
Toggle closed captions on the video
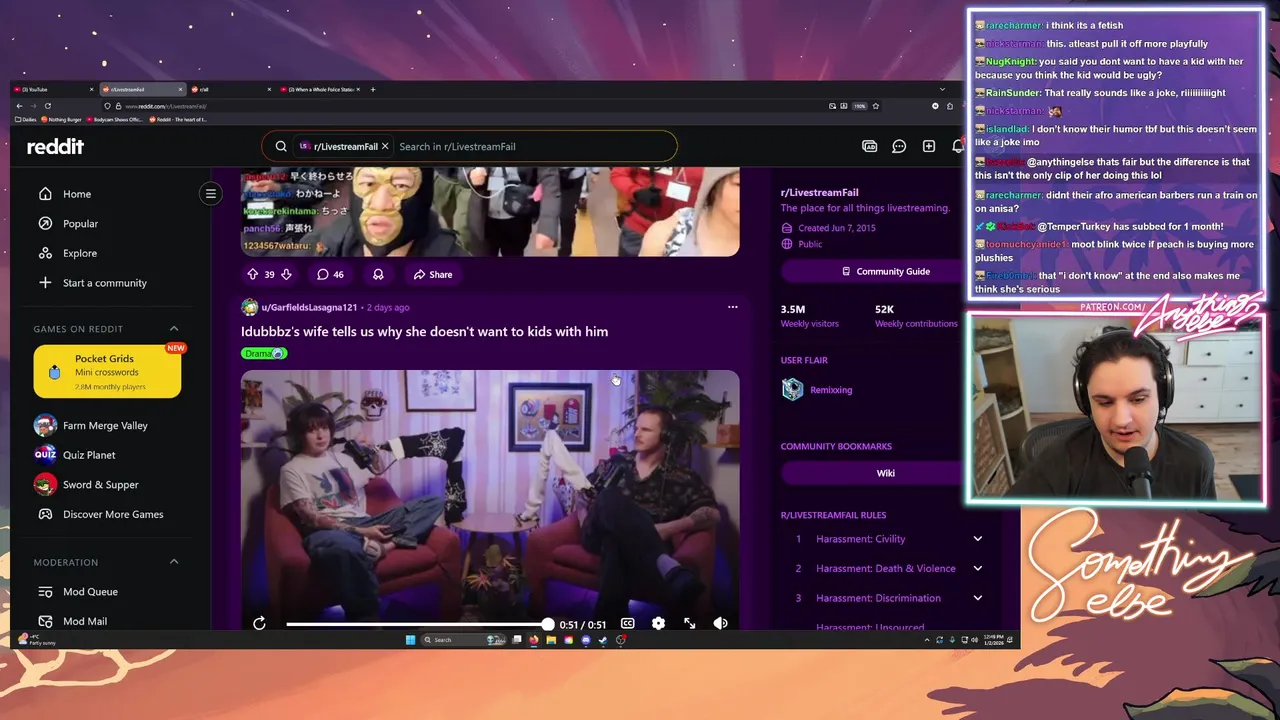pos(627,623)
